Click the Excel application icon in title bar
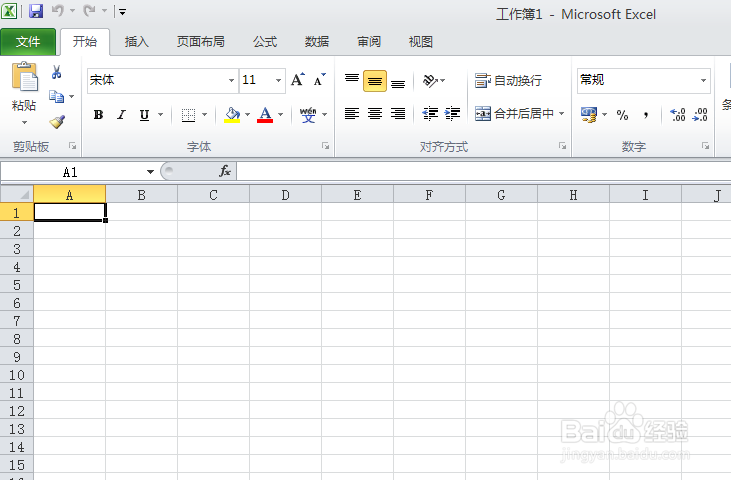Screen dimensions: 731x480 pyautogui.click(x=9, y=11)
